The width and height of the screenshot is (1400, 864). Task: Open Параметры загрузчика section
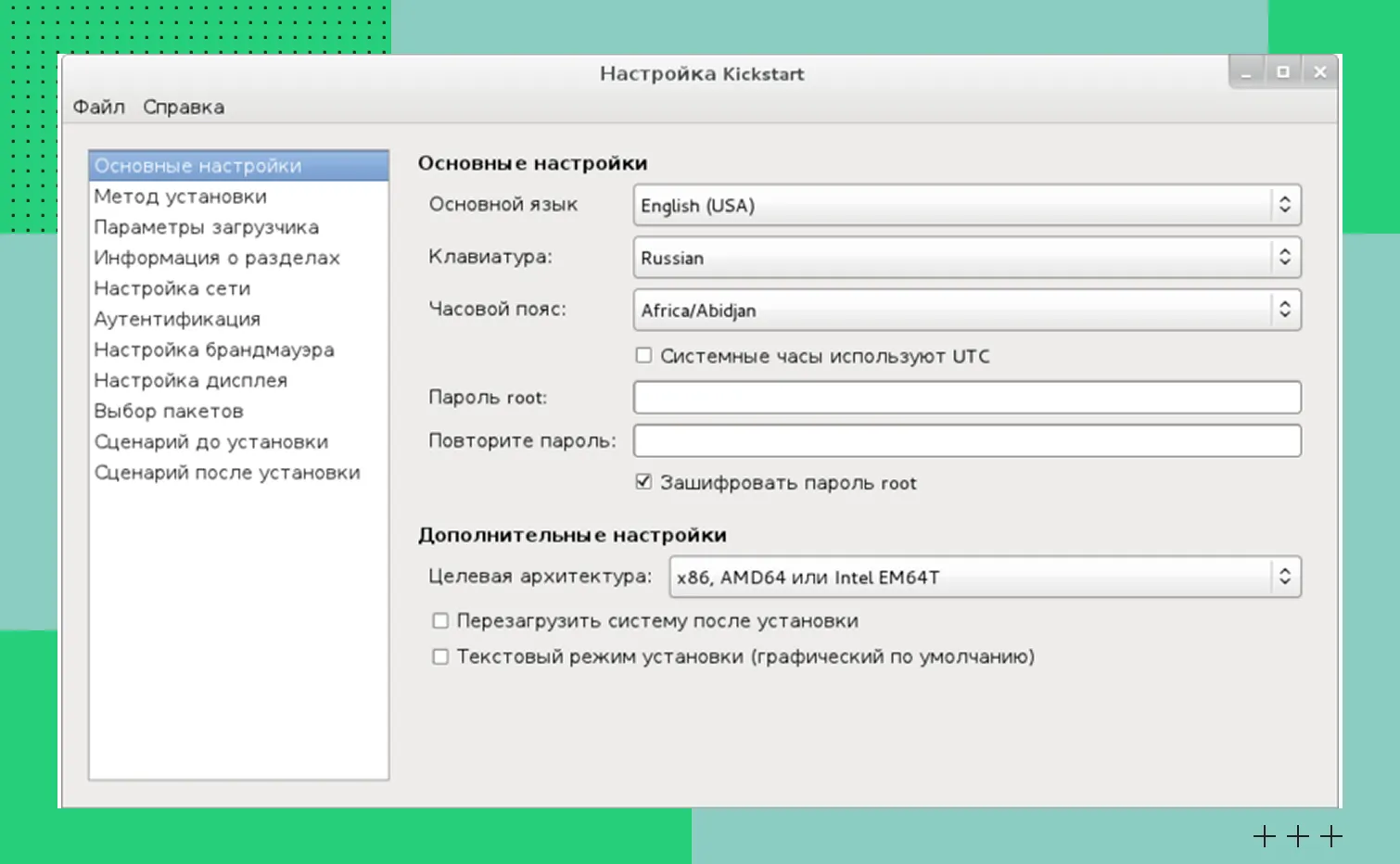pos(206,227)
